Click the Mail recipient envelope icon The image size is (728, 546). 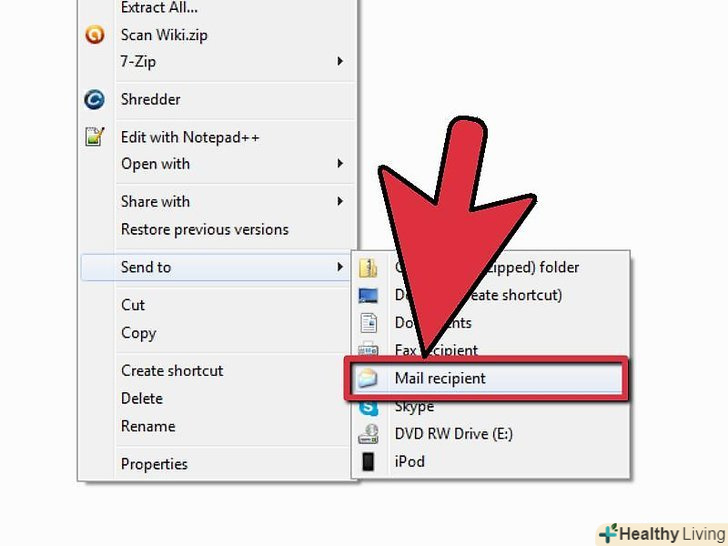point(368,378)
